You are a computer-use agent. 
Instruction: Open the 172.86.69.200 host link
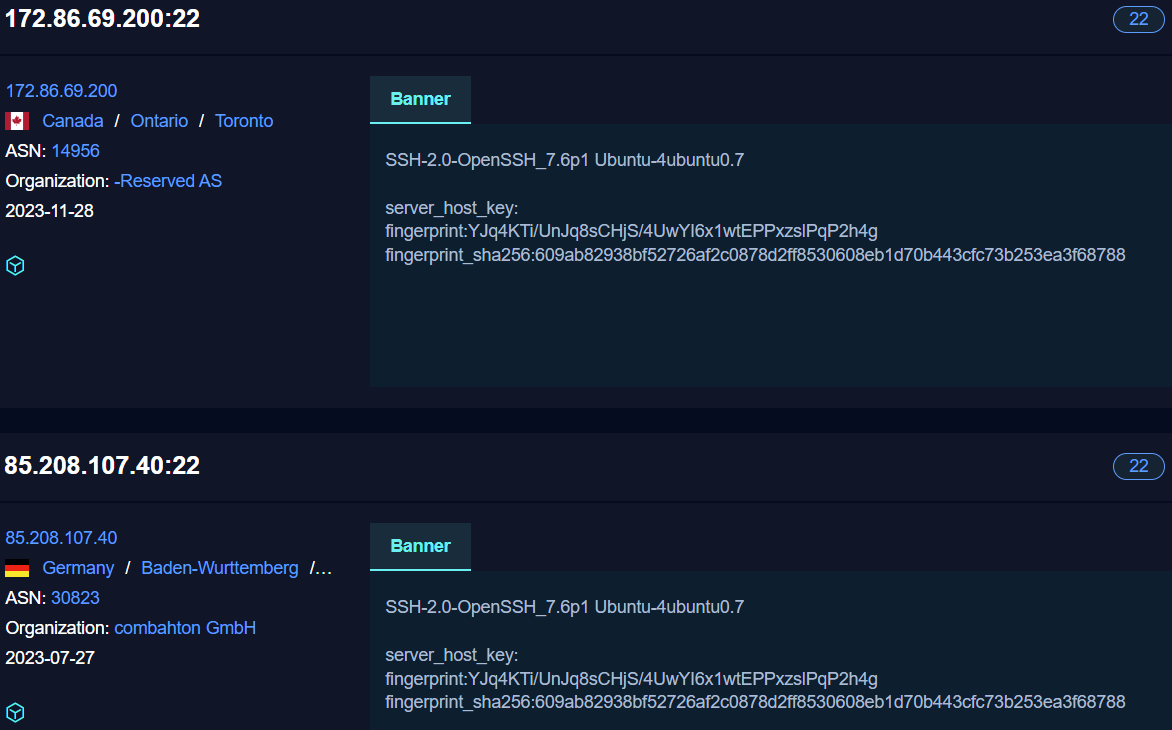tap(61, 90)
